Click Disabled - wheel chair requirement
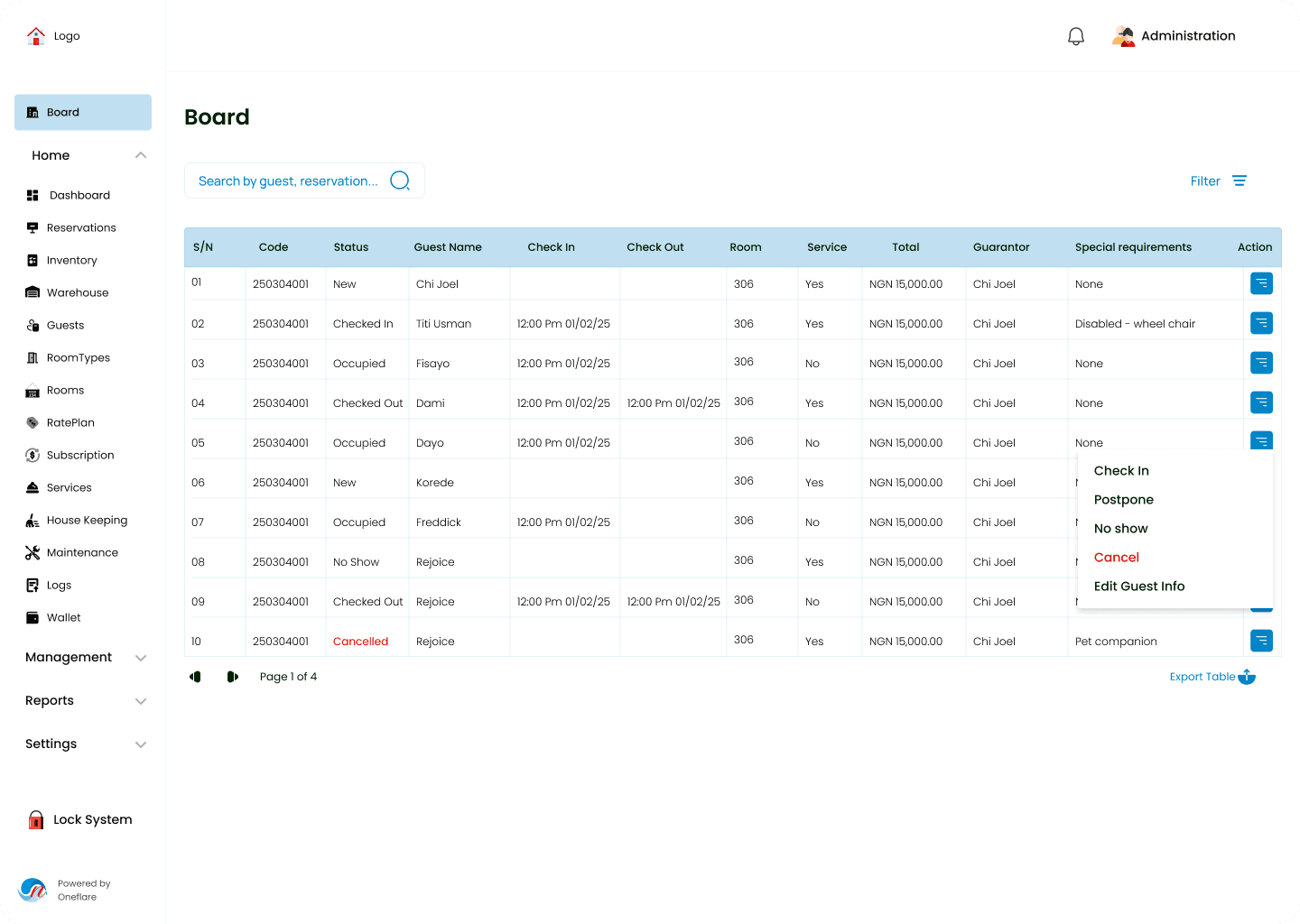 (x=1135, y=324)
